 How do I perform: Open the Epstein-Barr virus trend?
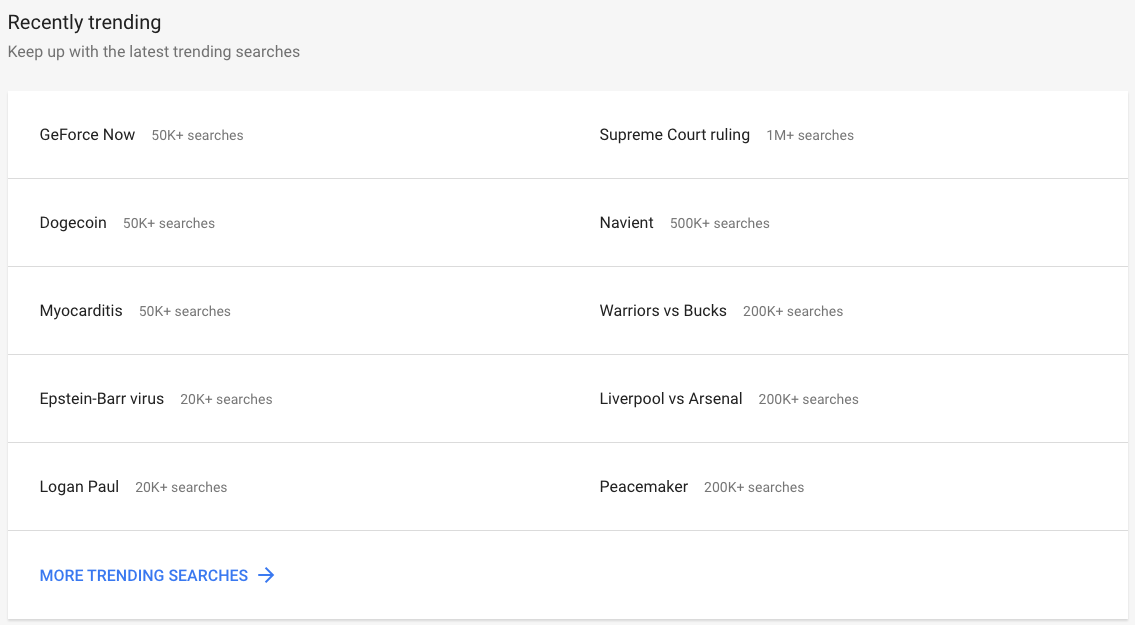pos(101,398)
